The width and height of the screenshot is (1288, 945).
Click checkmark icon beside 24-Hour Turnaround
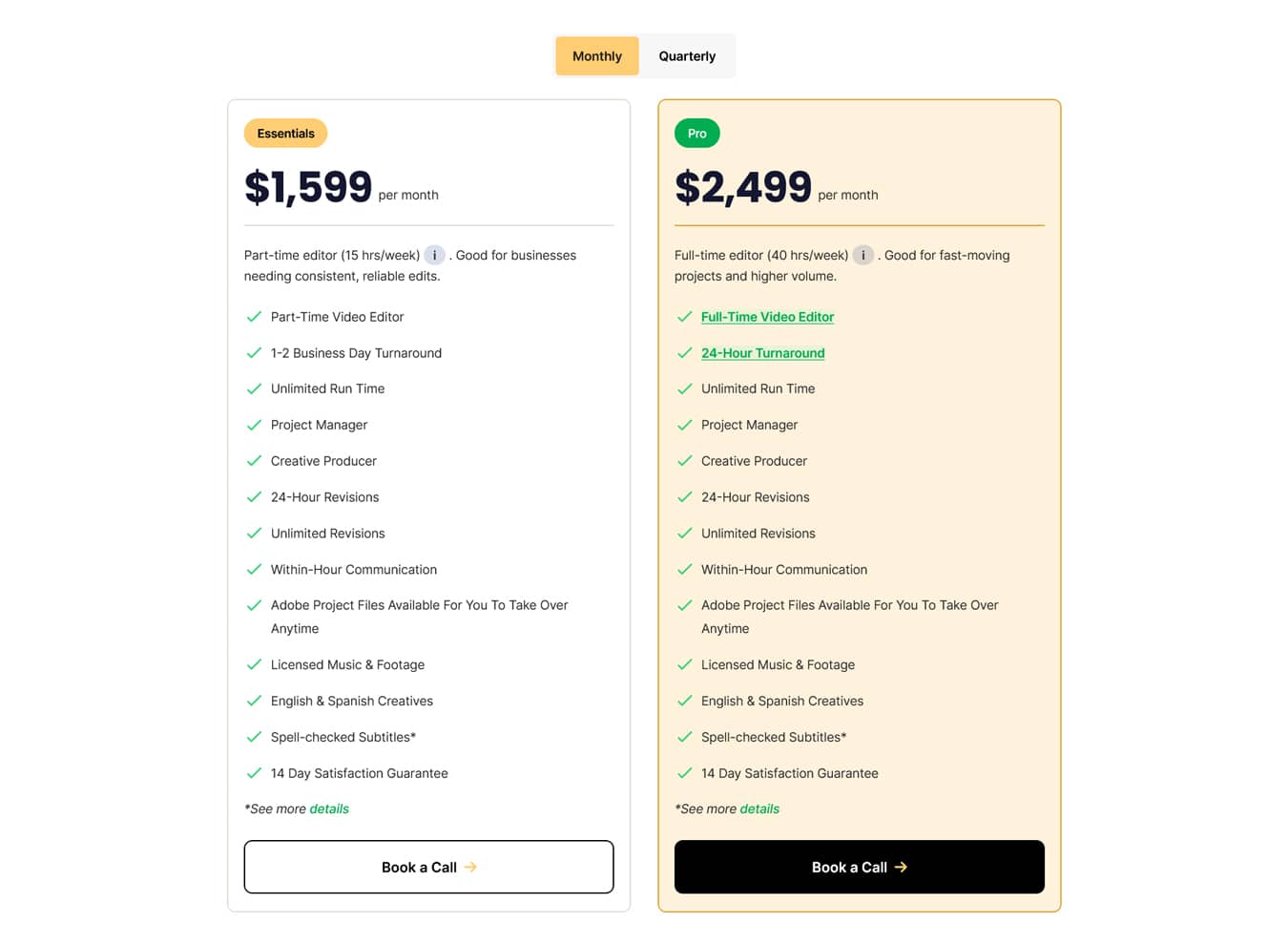[x=684, y=353]
